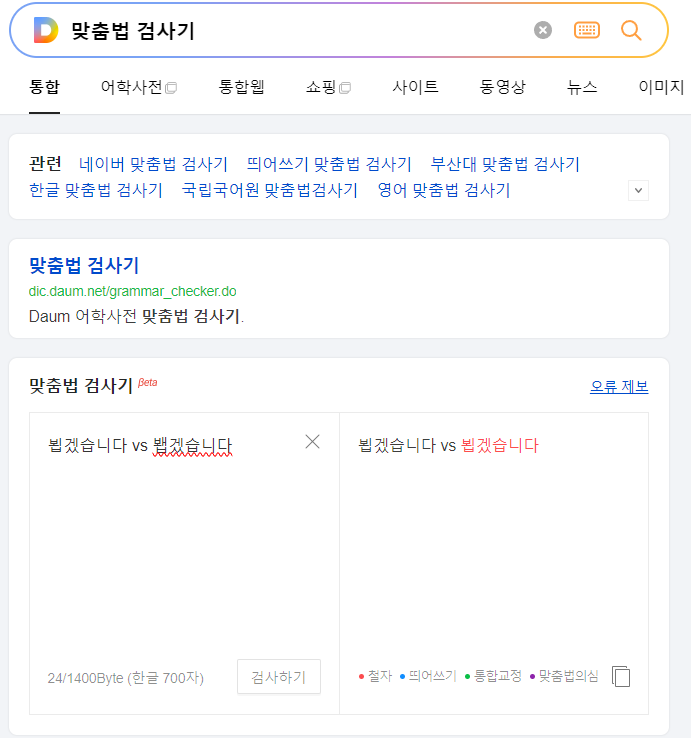691x738 pixels.
Task: Open the 맞춤법 검사기 result title link
Action: [x=84, y=265]
